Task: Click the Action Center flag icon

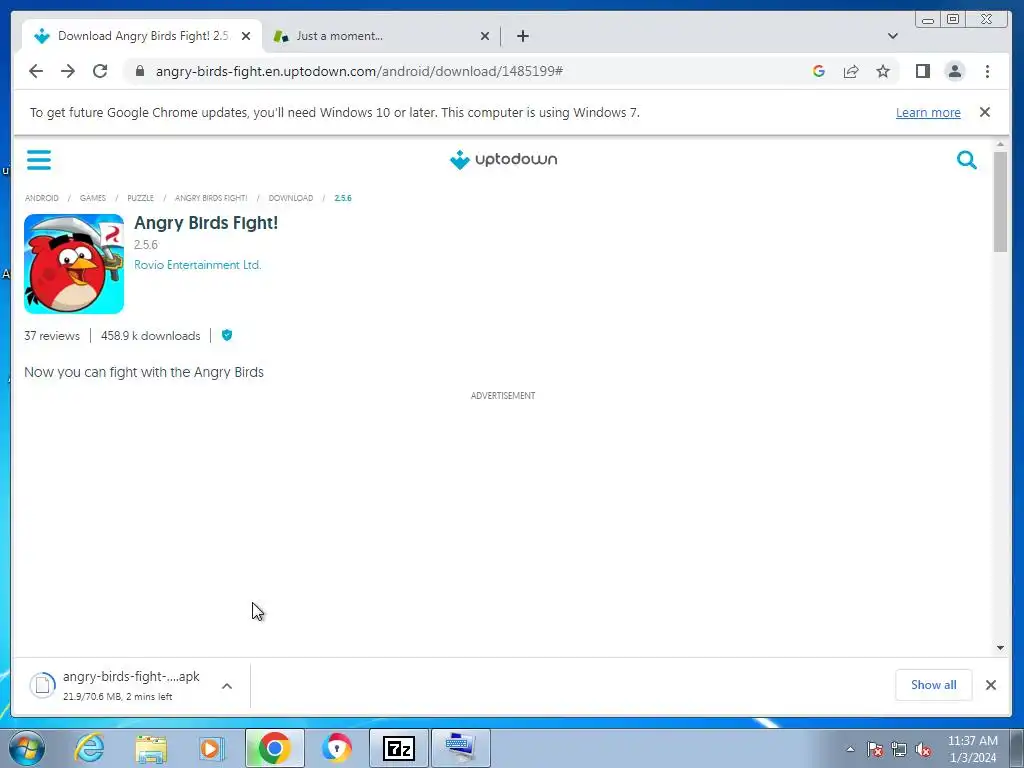Action: [875, 750]
